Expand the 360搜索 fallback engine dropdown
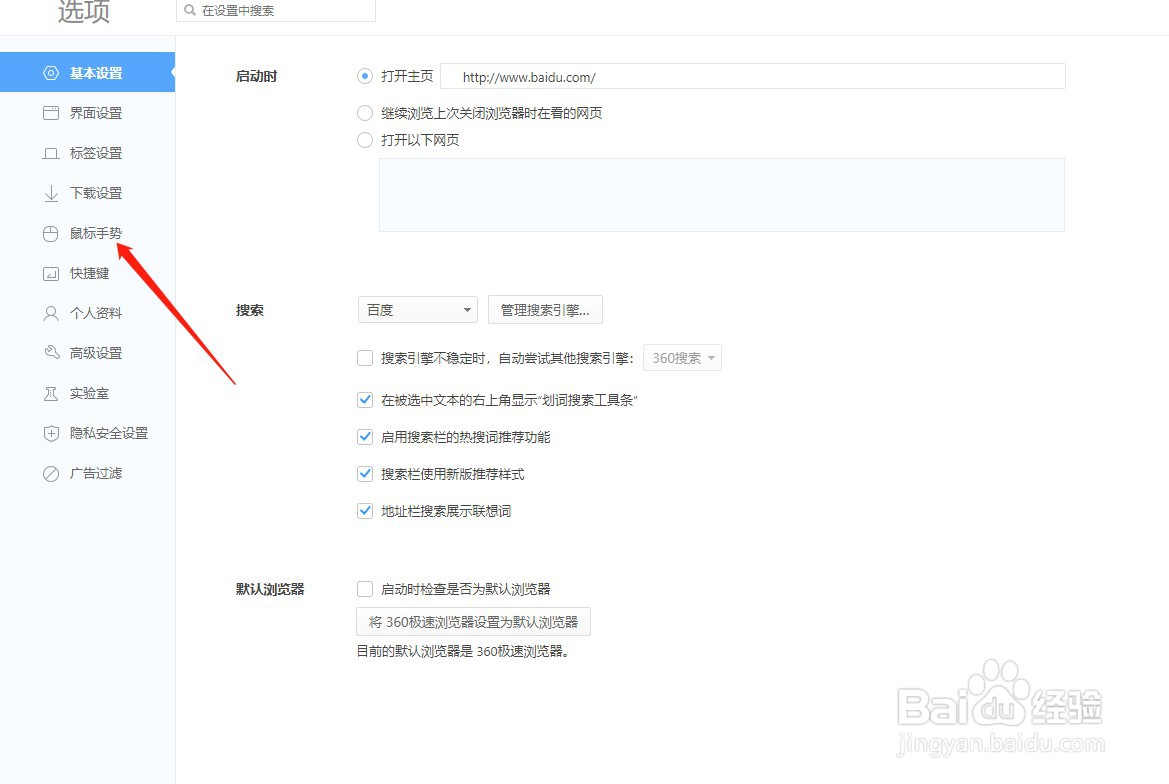Screen dimensions: 1169x784 click(x=682, y=357)
